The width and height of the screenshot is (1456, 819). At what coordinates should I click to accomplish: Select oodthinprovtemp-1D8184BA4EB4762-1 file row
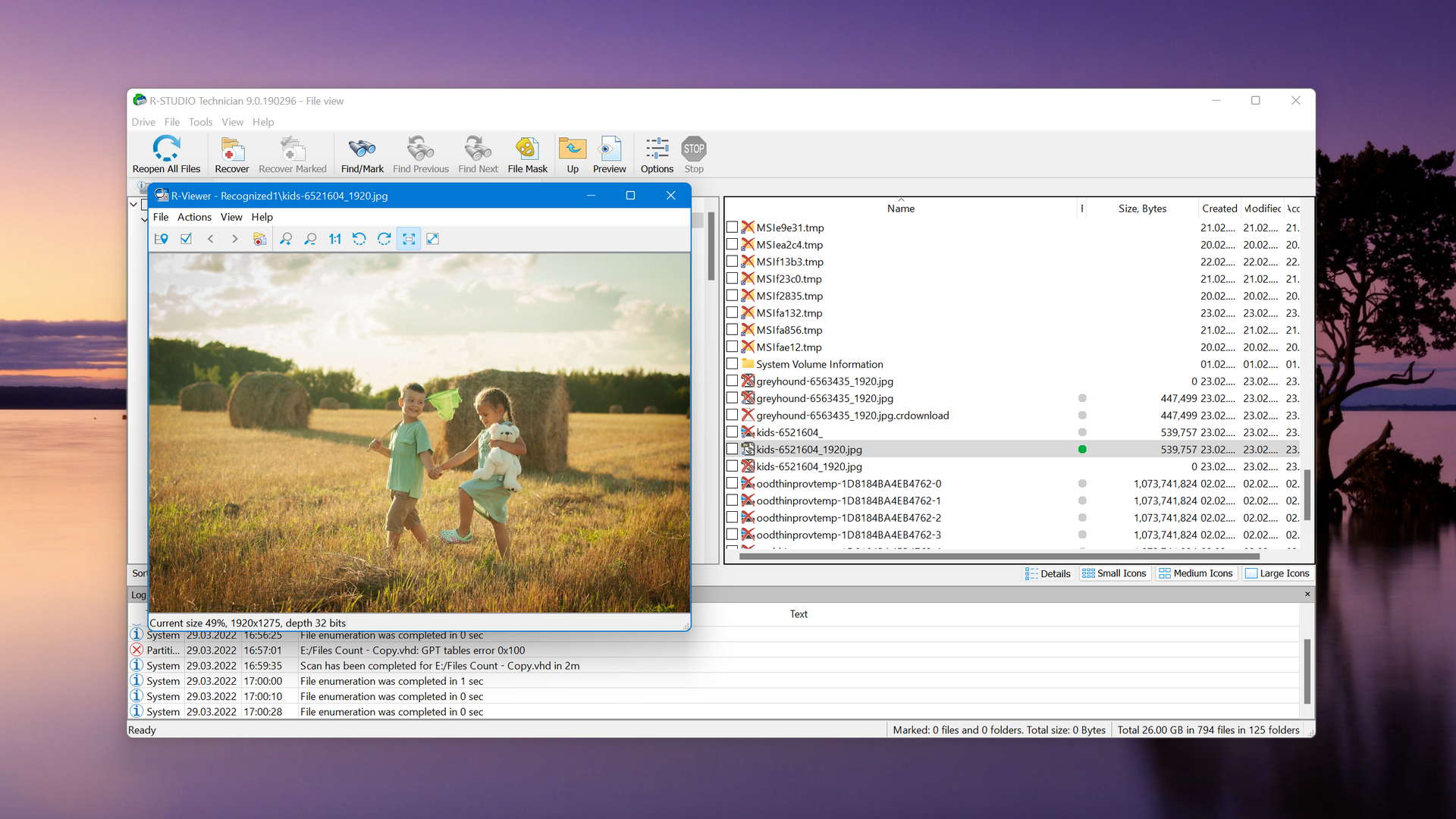point(1012,500)
